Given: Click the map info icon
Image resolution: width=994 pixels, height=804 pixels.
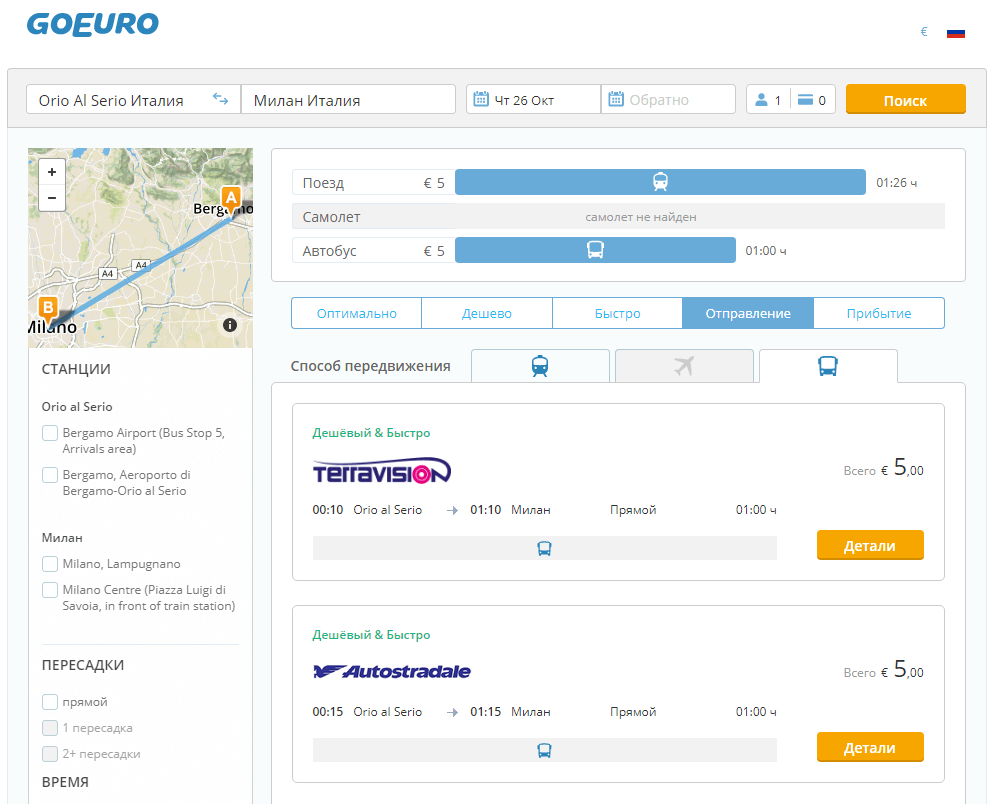Looking at the screenshot, I should pyautogui.click(x=230, y=325).
